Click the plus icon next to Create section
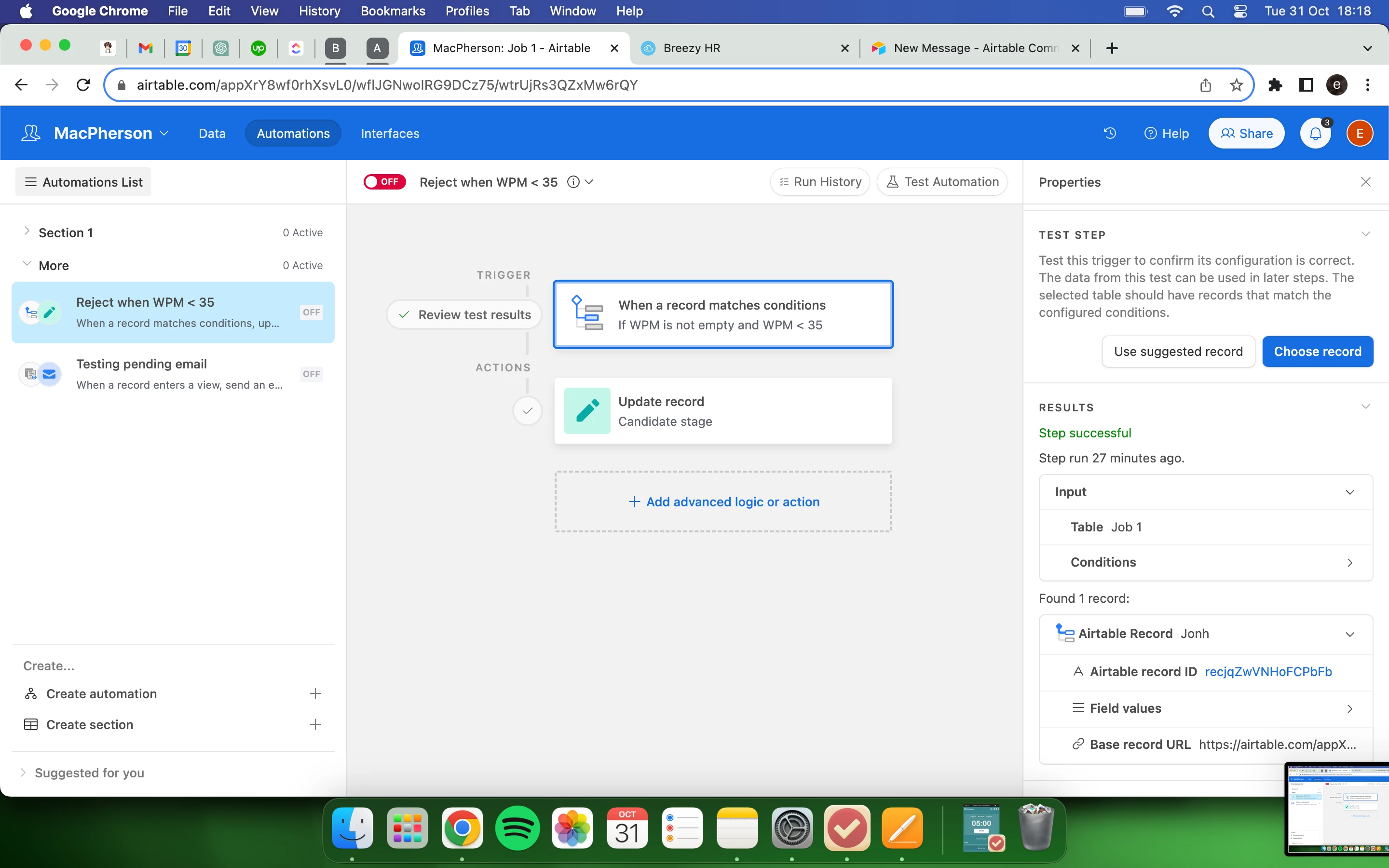The height and width of the screenshot is (868, 1389). [x=315, y=724]
